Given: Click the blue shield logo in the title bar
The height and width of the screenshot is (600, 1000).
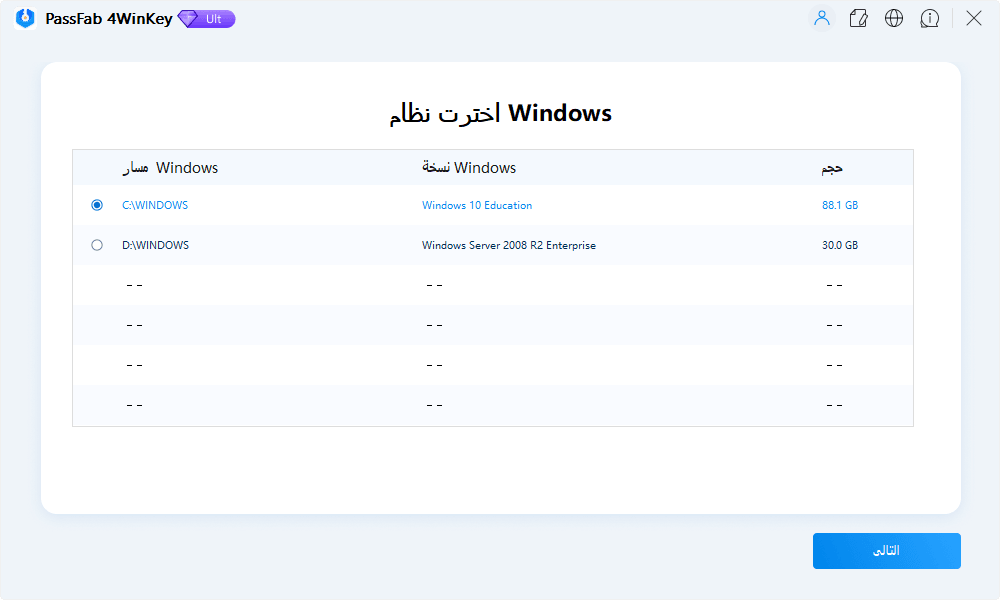Looking at the screenshot, I should (x=24, y=18).
